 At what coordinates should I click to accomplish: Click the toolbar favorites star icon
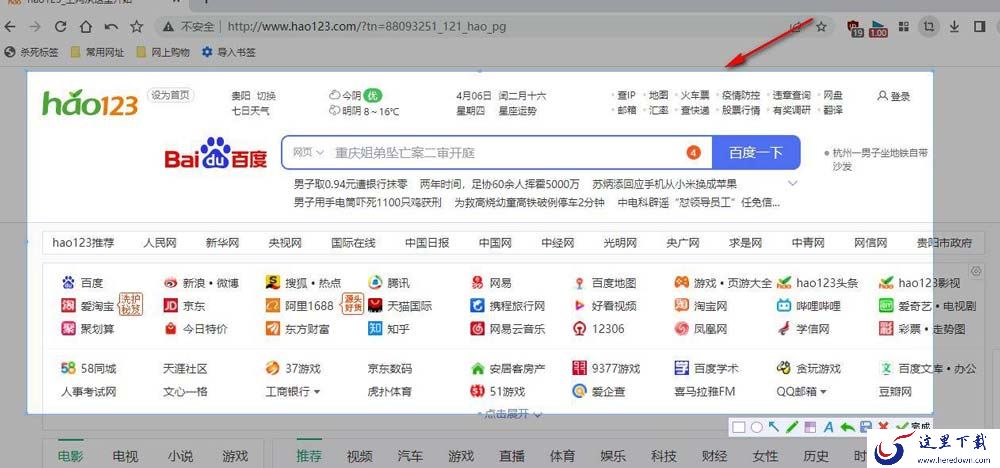(136, 26)
